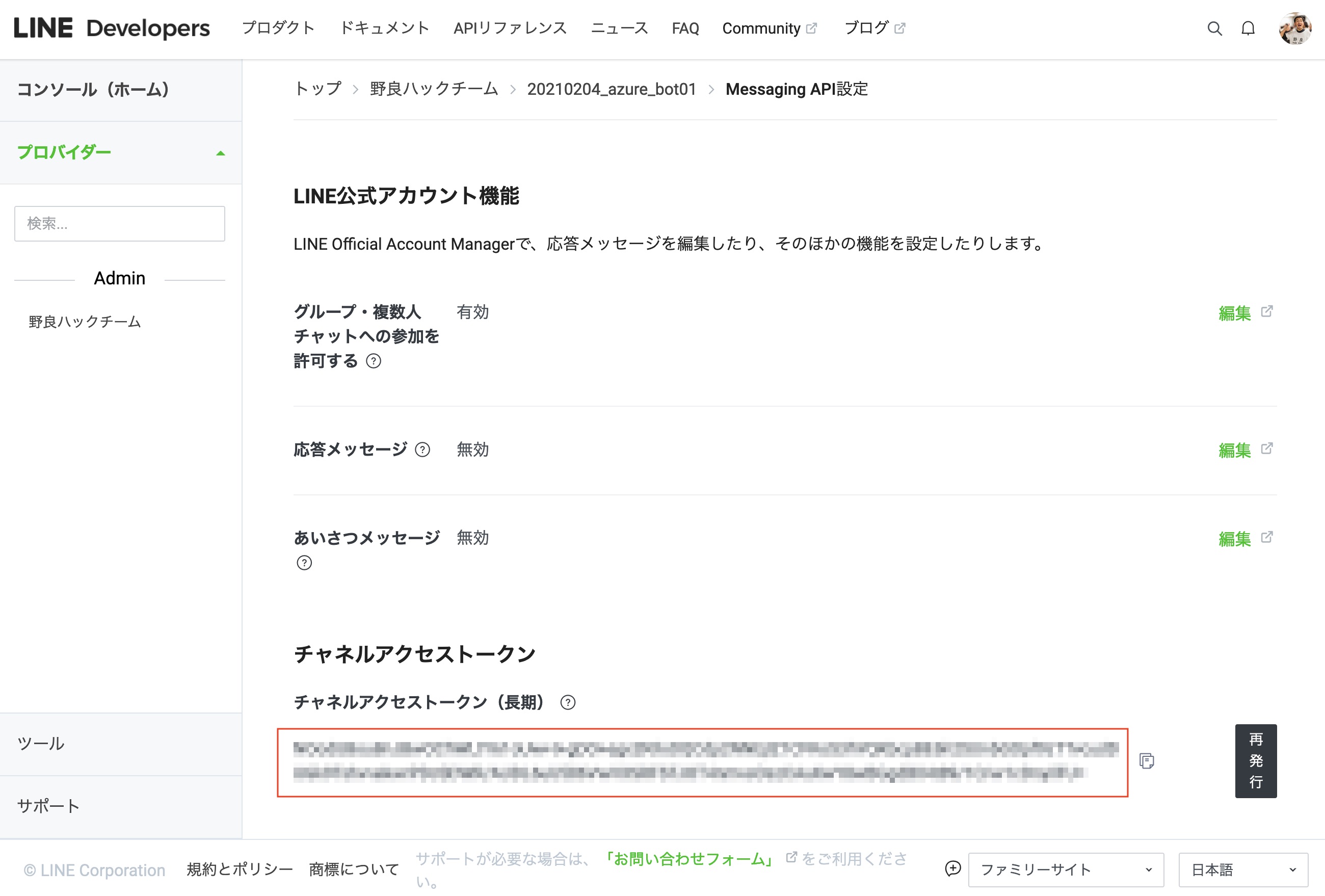Viewport: 1325px width, 896px height.
Task: Open the ニュース menu item
Action: click(620, 28)
